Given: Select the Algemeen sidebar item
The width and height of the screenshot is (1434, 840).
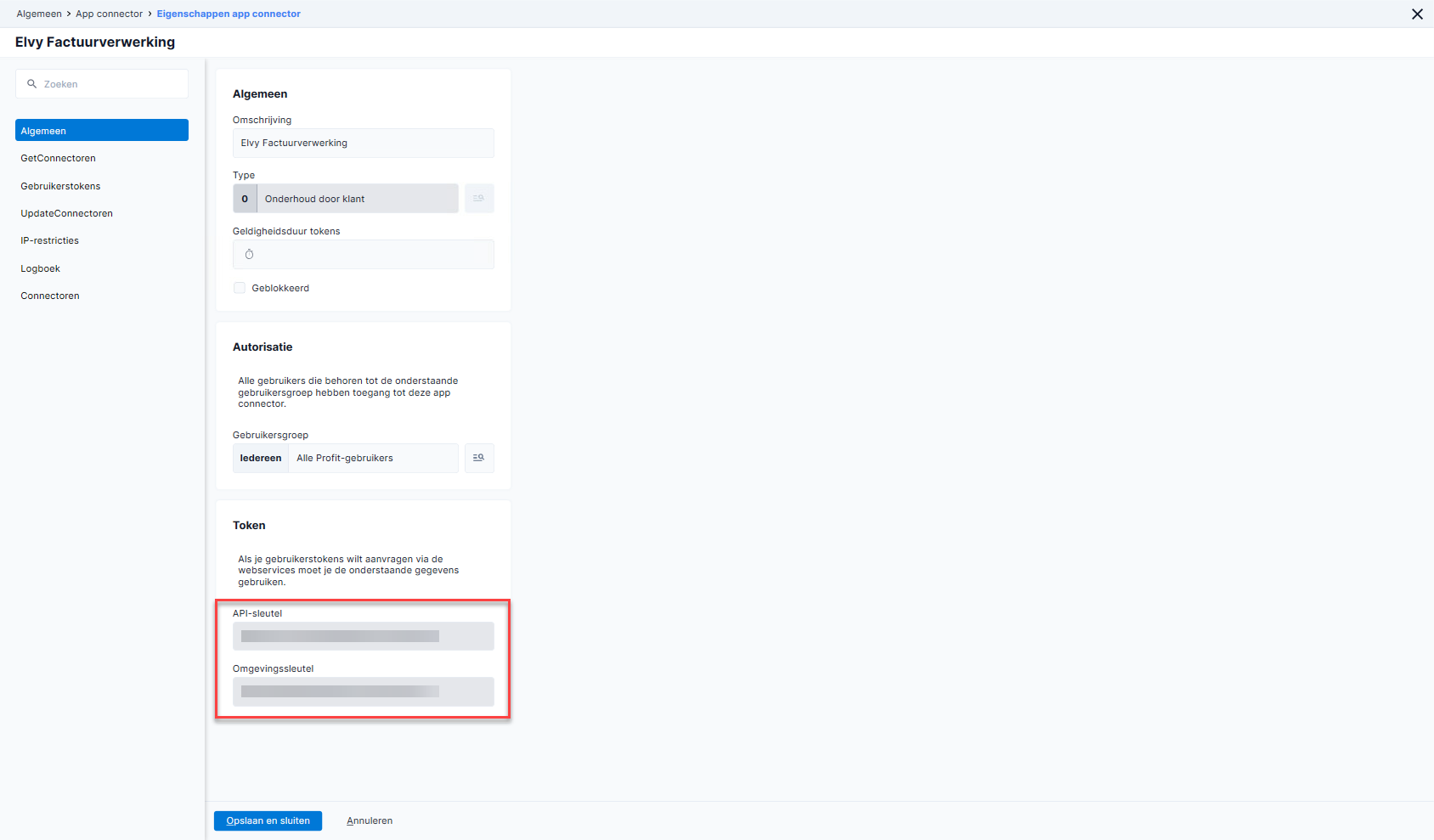Looking at the screenshot, I should pos(101,131).
